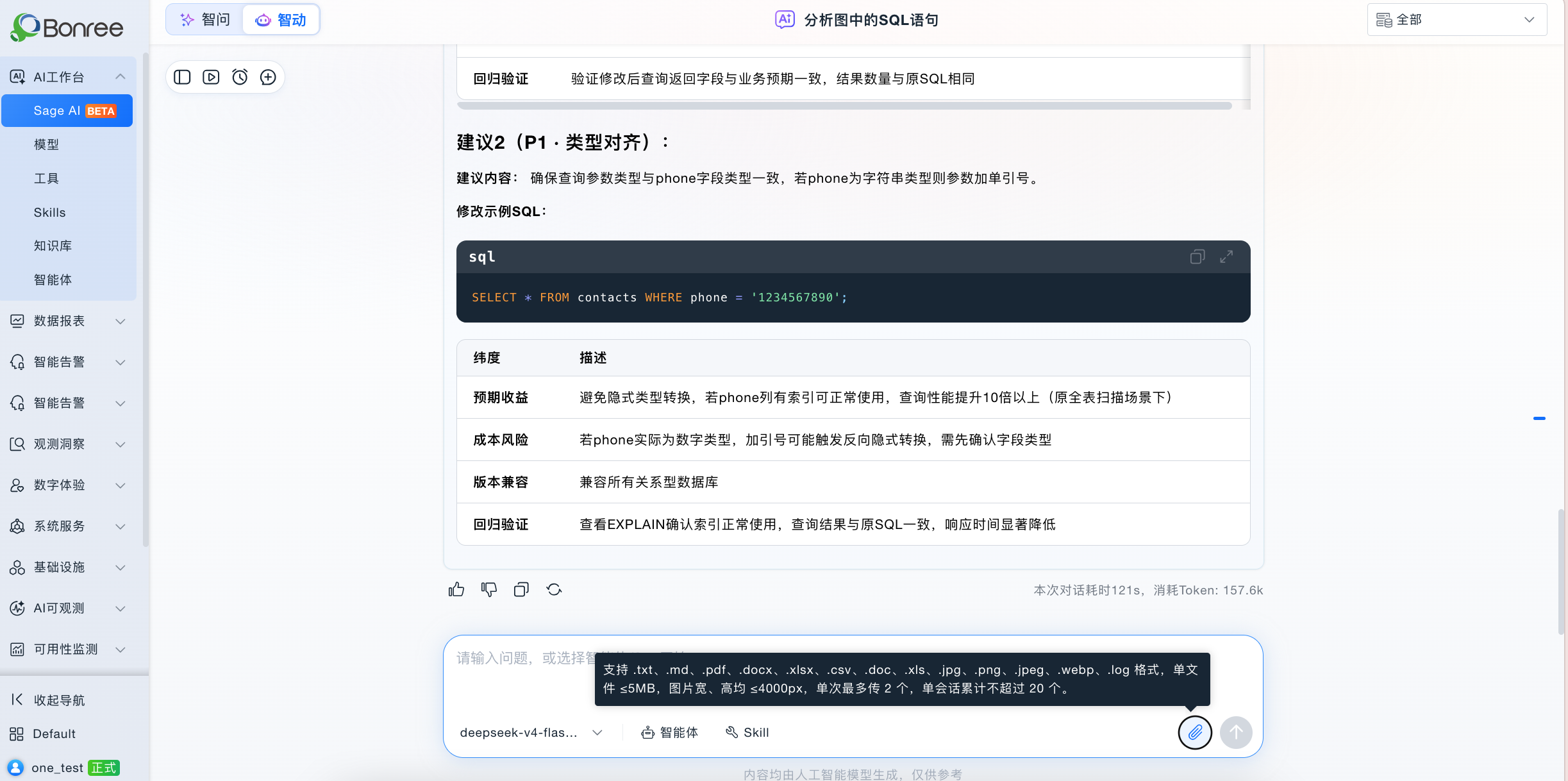Click the main page vertical scrollbar
This screenshot has height=781, width=1568.
pos(1561,571)
